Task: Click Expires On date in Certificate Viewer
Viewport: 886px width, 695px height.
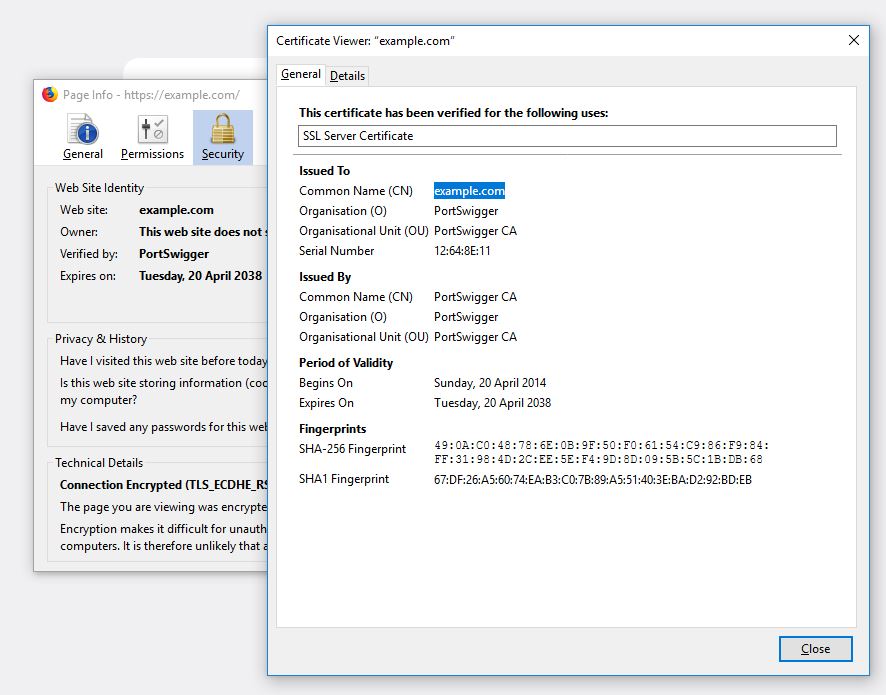Action: (x=492, y=403)
